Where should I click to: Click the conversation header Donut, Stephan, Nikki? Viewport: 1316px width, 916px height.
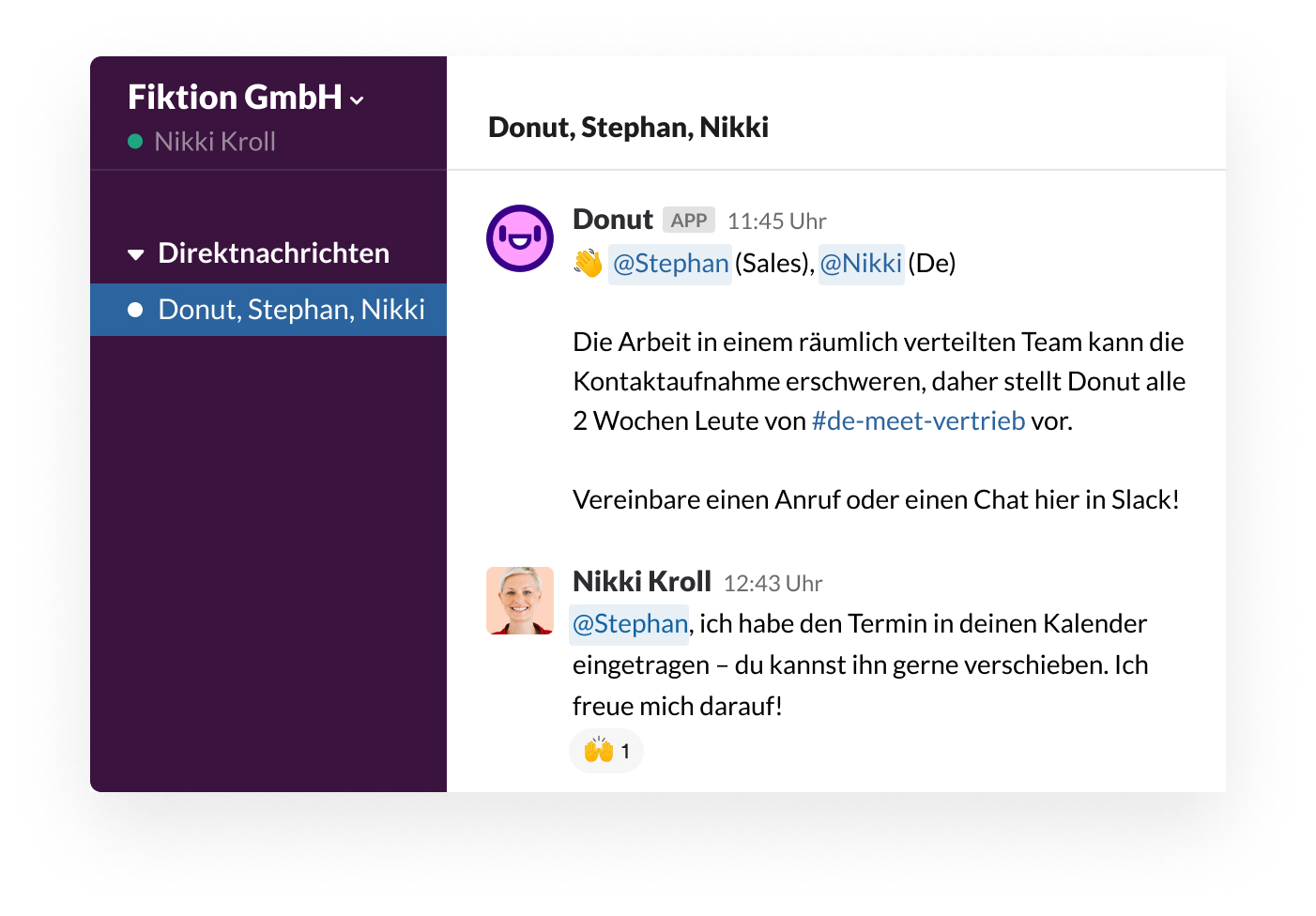tap(628, 128)
